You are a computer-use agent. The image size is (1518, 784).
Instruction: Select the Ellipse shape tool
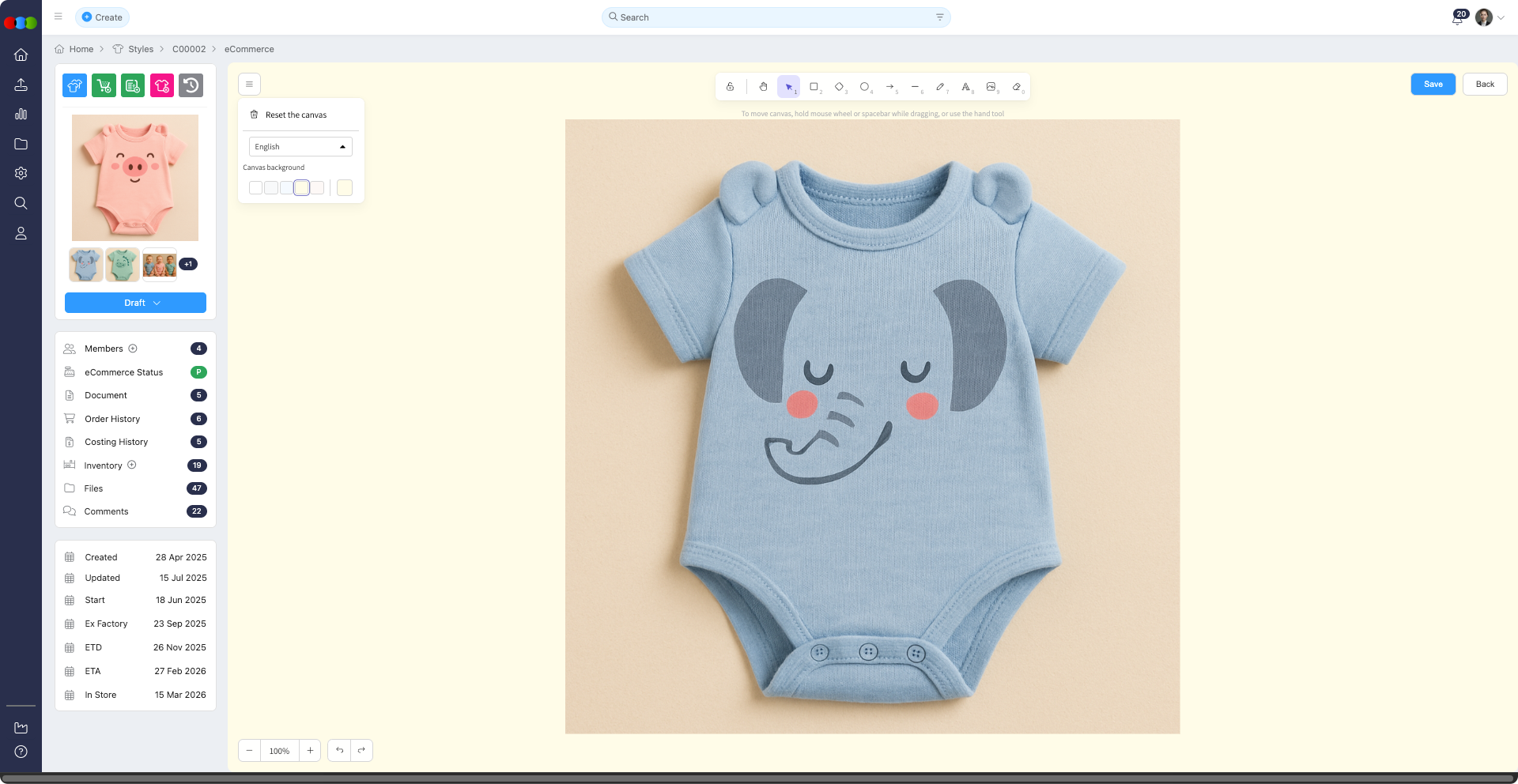point(864,87)
